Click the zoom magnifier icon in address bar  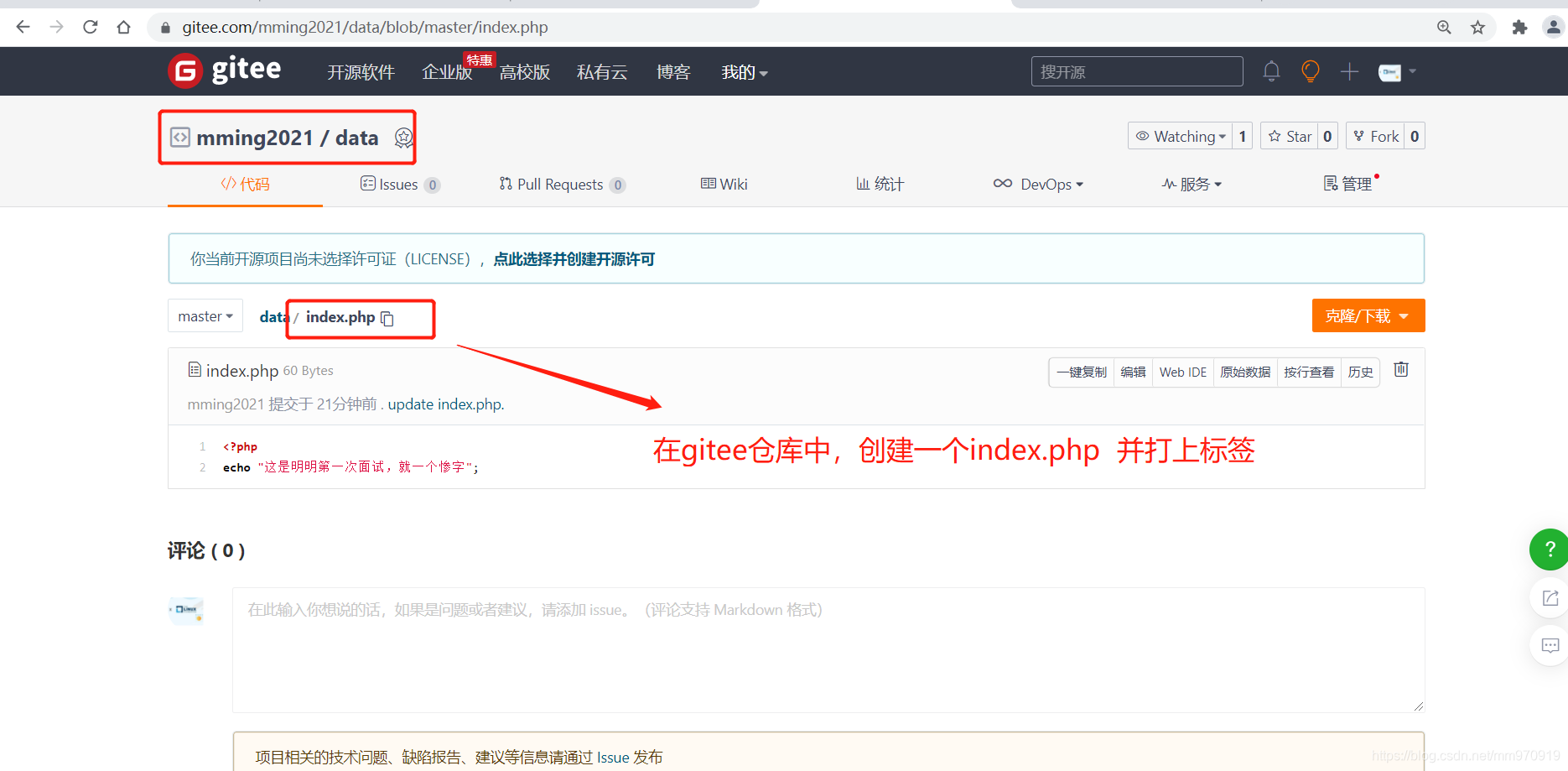click(x=1444, y=28)
